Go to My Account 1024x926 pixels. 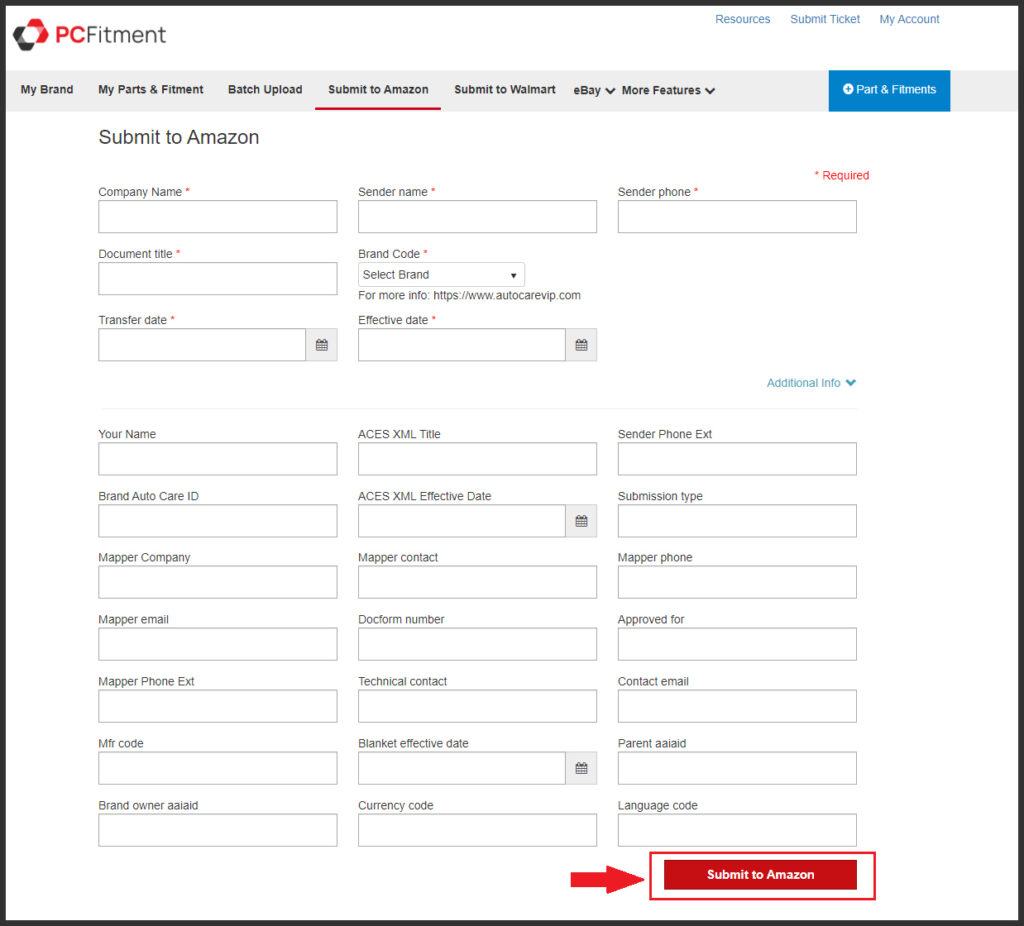tap(909, 19)
